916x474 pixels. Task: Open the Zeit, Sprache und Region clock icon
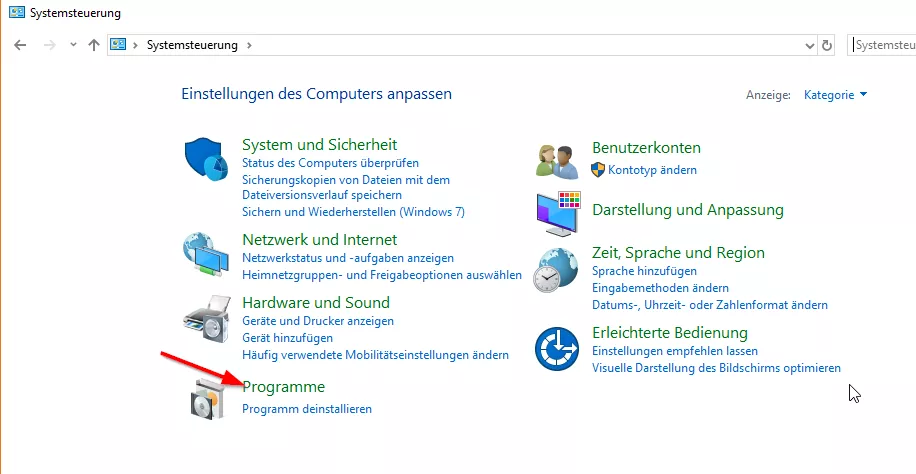click(555, 270)
